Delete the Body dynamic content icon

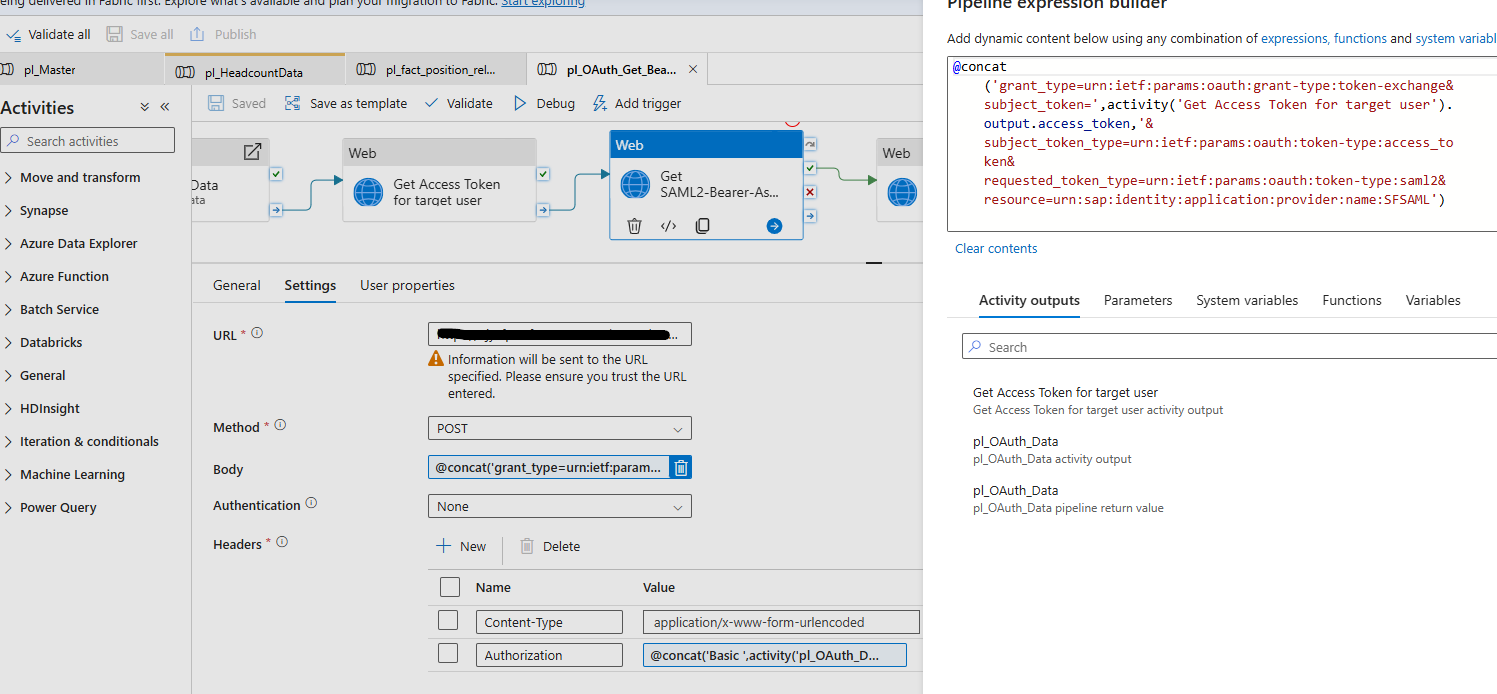680,467
